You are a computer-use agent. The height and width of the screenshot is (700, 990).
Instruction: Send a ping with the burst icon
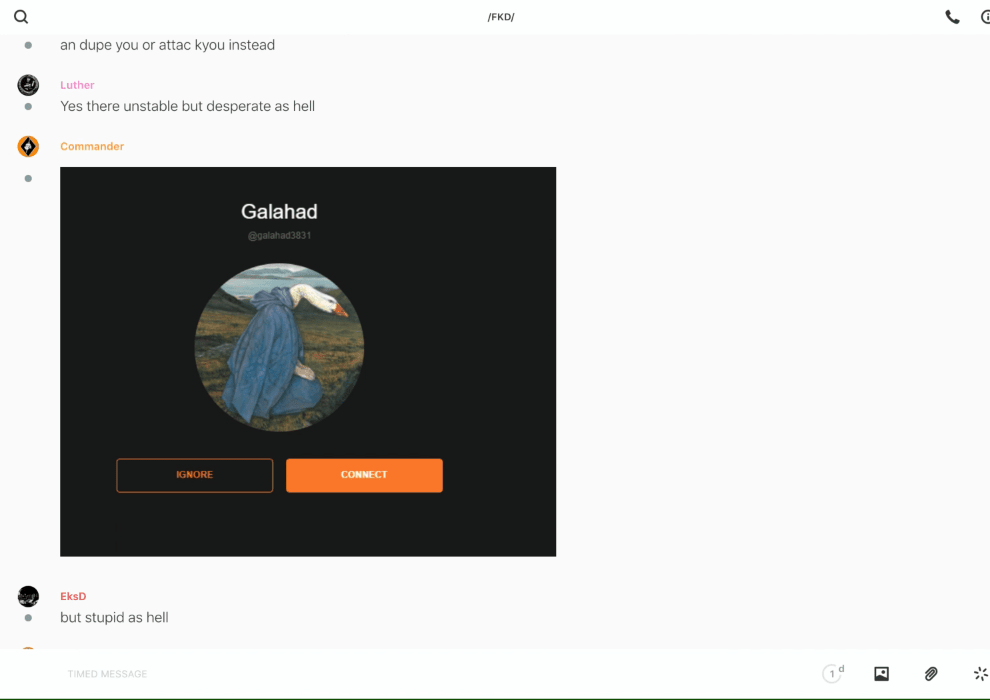(x=980, y=674)
